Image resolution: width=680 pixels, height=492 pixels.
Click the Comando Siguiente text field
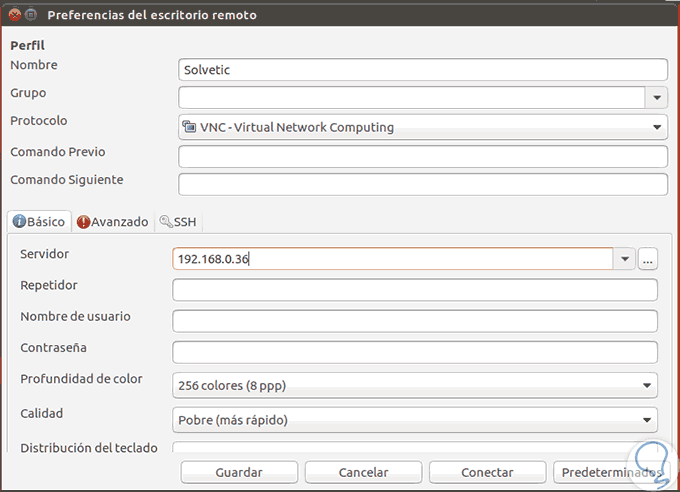coord(422,184)
